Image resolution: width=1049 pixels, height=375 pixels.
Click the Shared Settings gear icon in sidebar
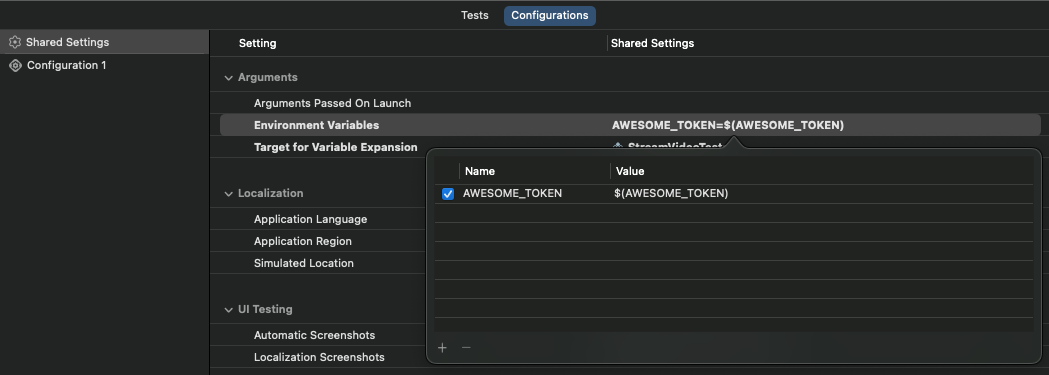[15, 42]
